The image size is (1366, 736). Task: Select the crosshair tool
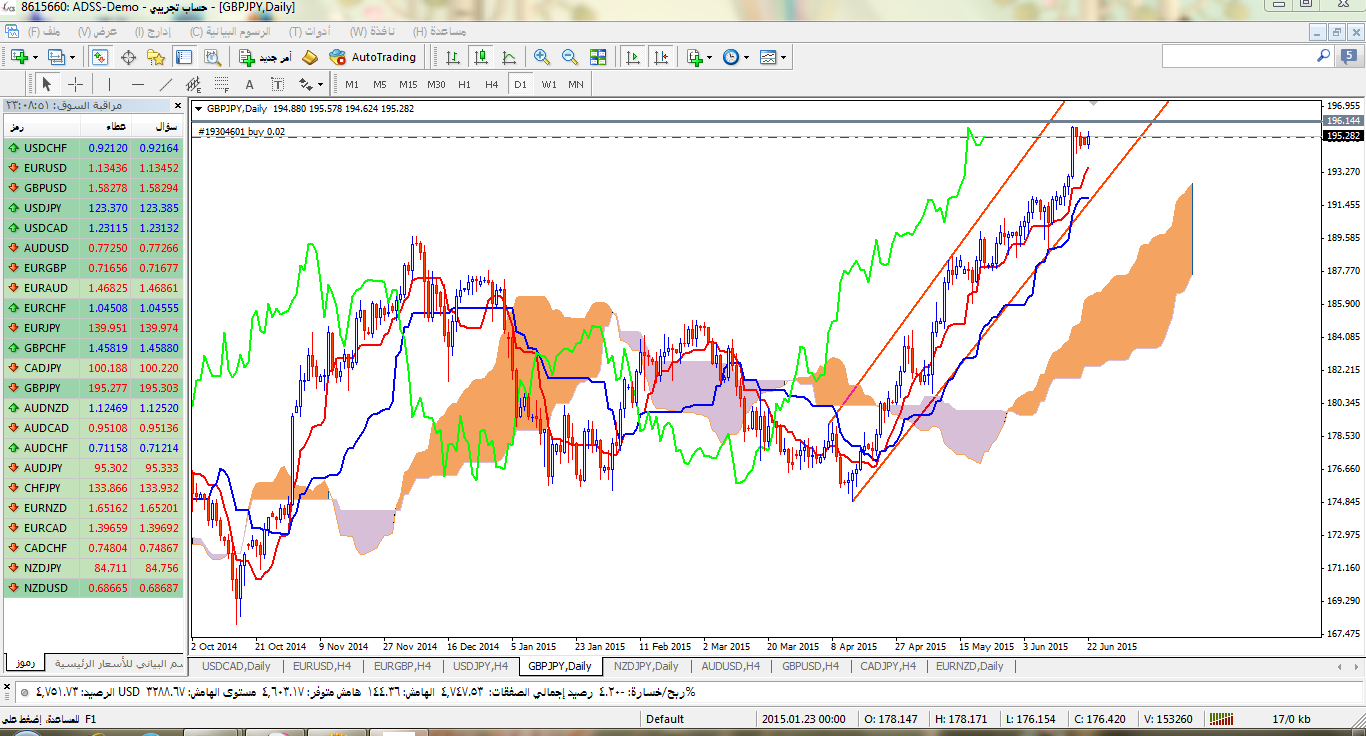click(75, 84)
